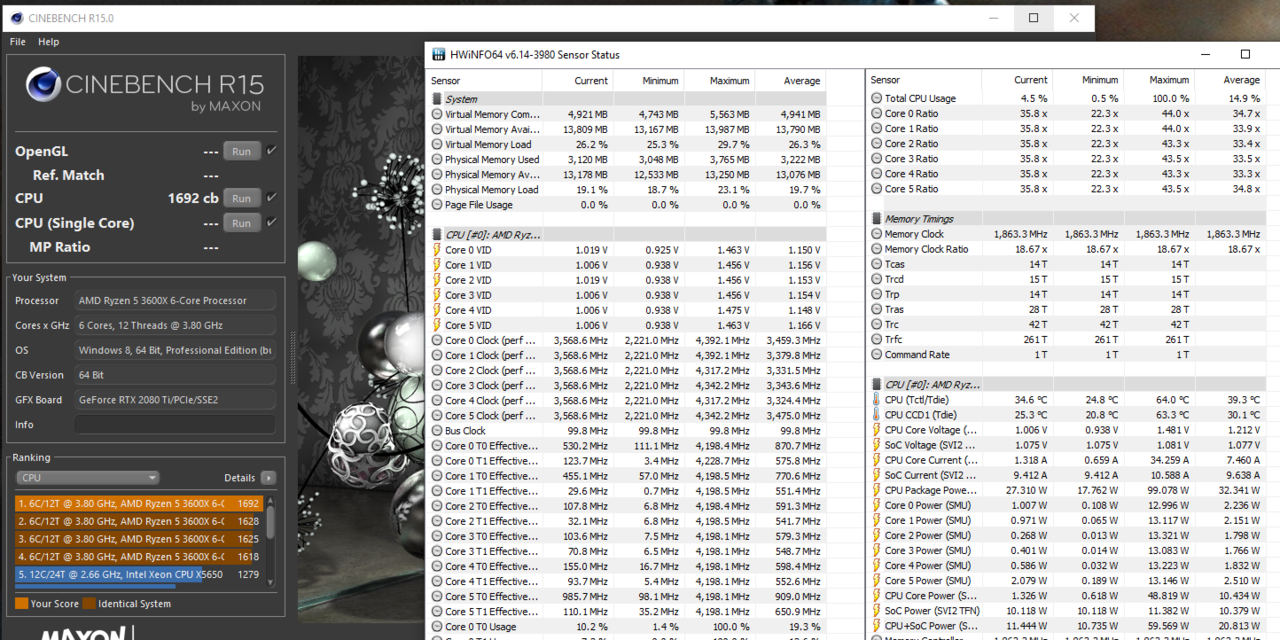1280x640 pixels.
Task: Click the right pane Minimum column header
Action: (x=1088, y=80)
